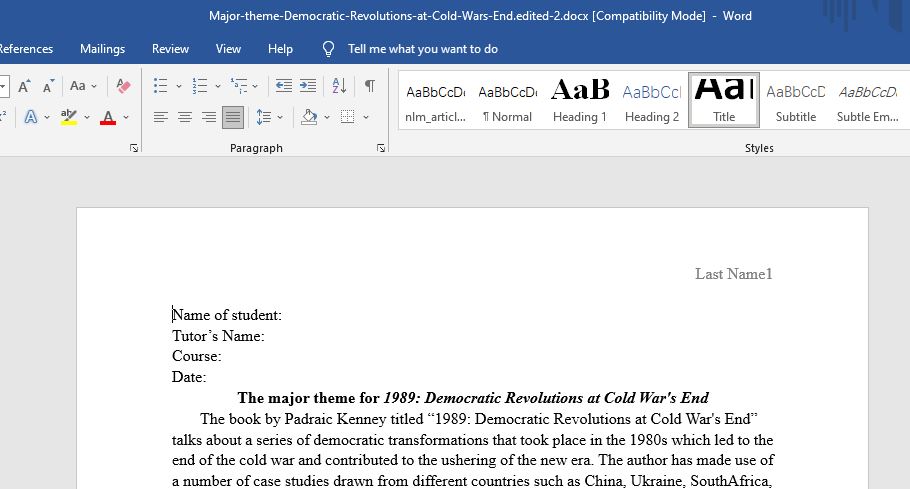910x489 pixels.
Task: Align text to the right
Action: (209, 117)
